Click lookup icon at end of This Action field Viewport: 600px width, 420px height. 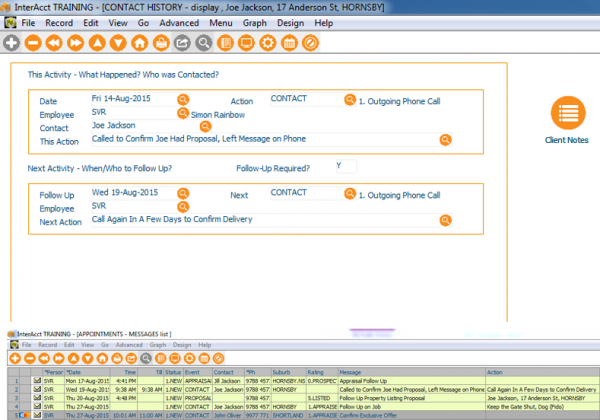[445, 140]
